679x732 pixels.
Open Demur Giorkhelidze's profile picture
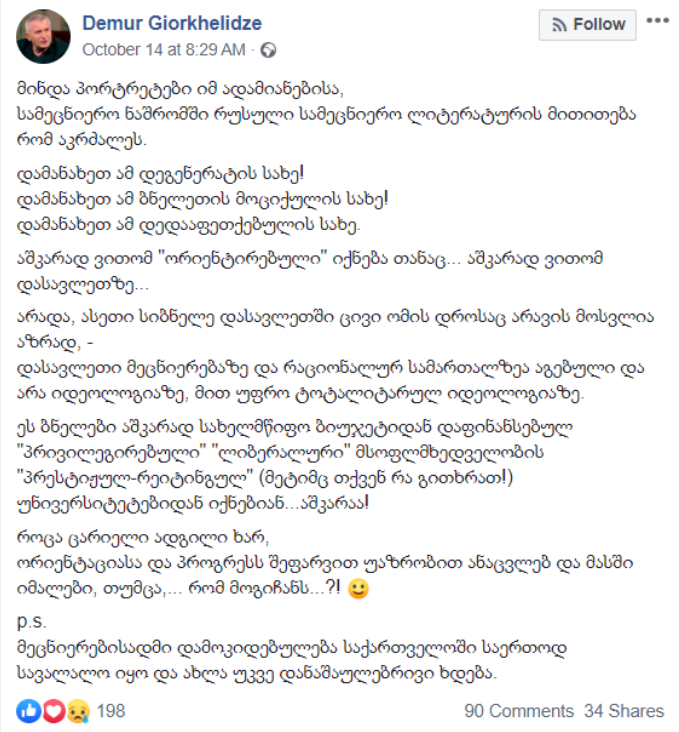(43, 36)
